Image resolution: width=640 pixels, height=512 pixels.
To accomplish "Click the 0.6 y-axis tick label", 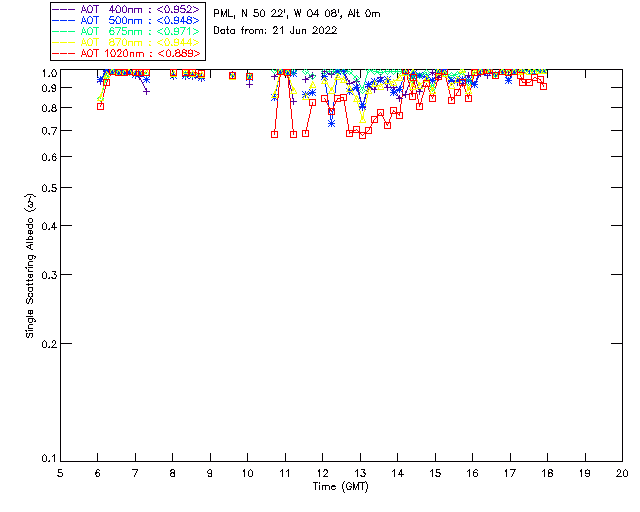I will [x=49, y=157].
